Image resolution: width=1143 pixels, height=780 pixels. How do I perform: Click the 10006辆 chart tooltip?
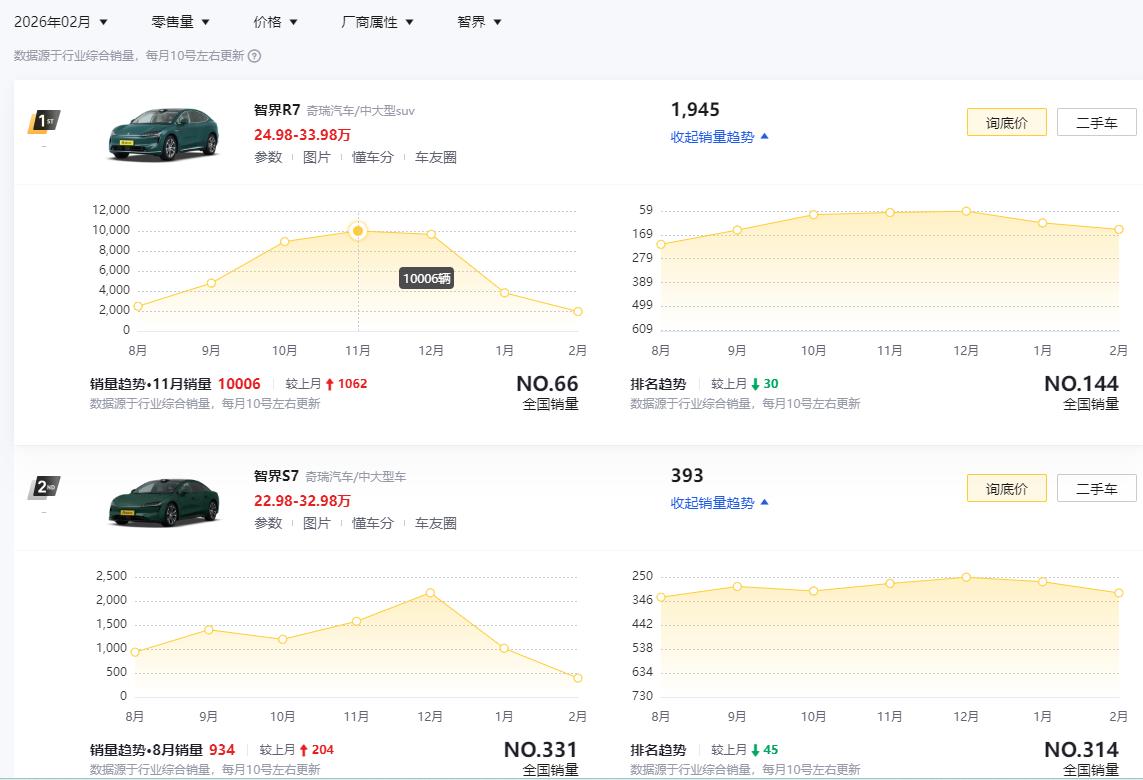point(426,278)
